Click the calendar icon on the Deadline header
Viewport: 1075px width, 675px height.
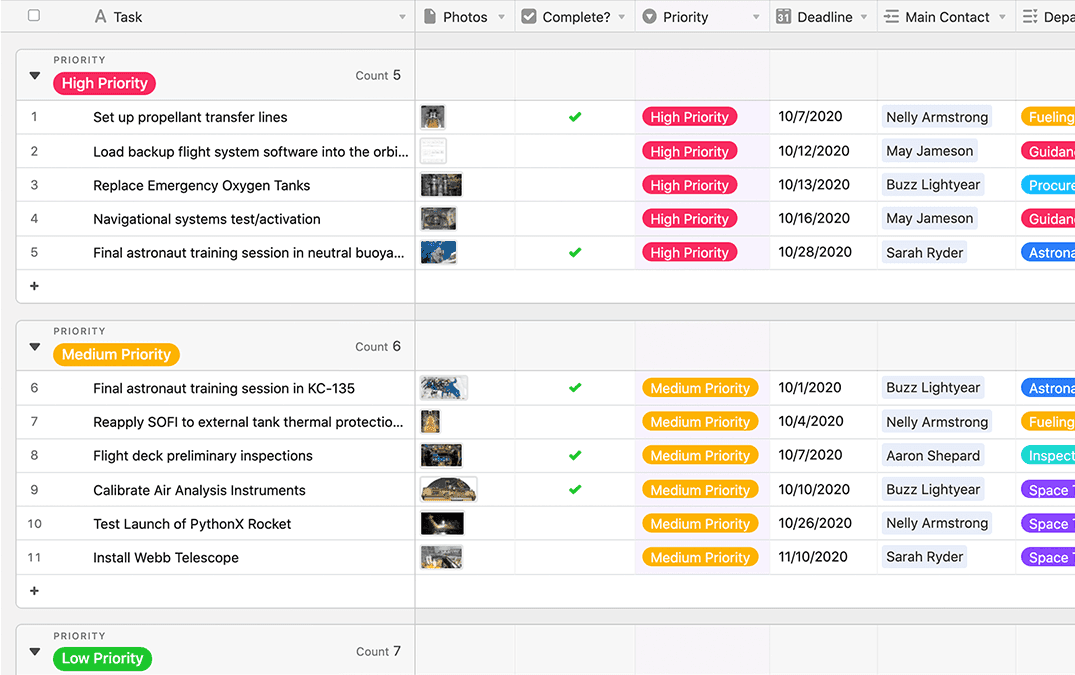[x=783, y=16]
